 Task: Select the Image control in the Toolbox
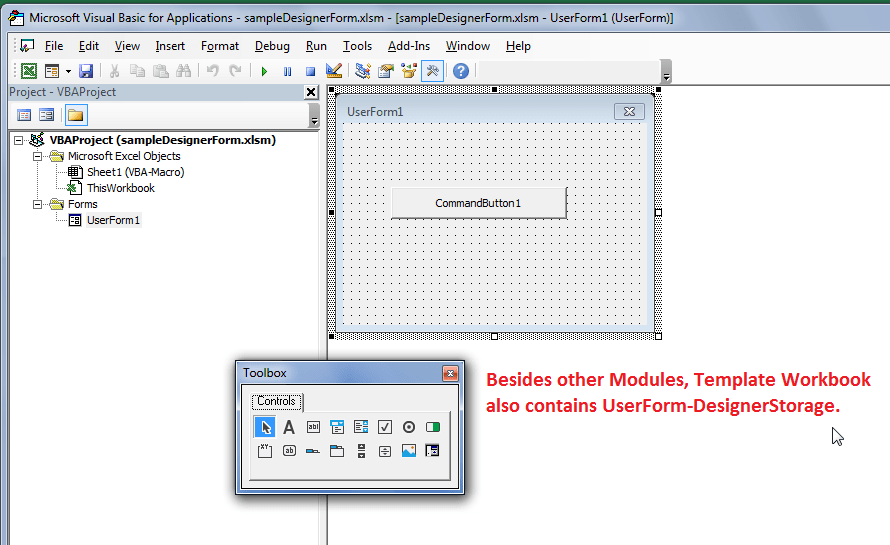[x=409, y=451]
